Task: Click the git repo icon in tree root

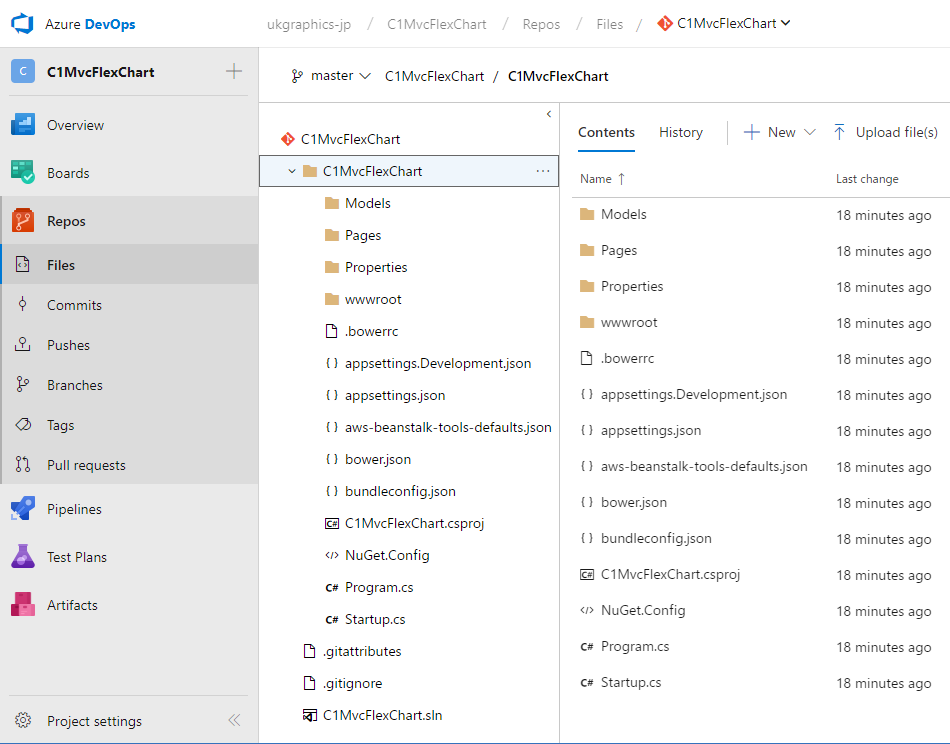Action: point(288,139)
